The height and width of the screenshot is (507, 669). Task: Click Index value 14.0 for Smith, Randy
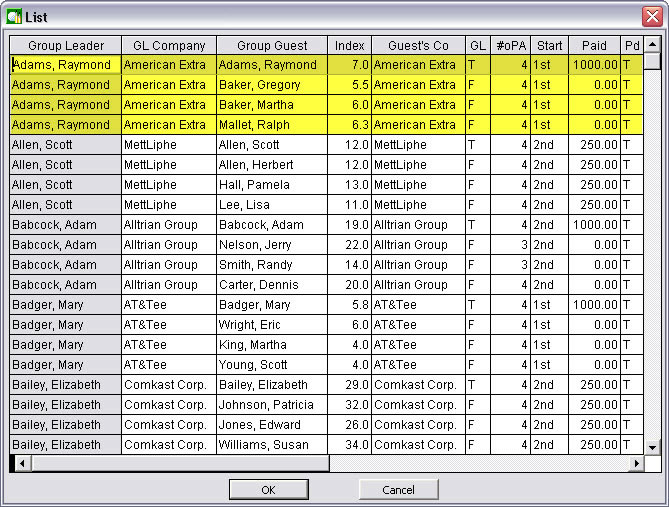pyautogui.click(x=349, y=265)
